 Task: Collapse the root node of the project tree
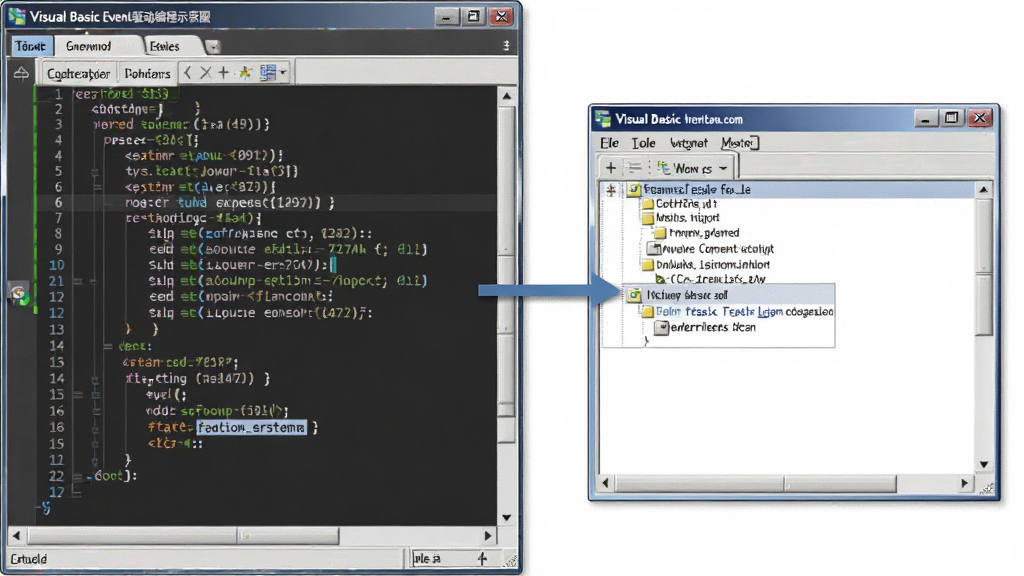click(x=611, y=190)
